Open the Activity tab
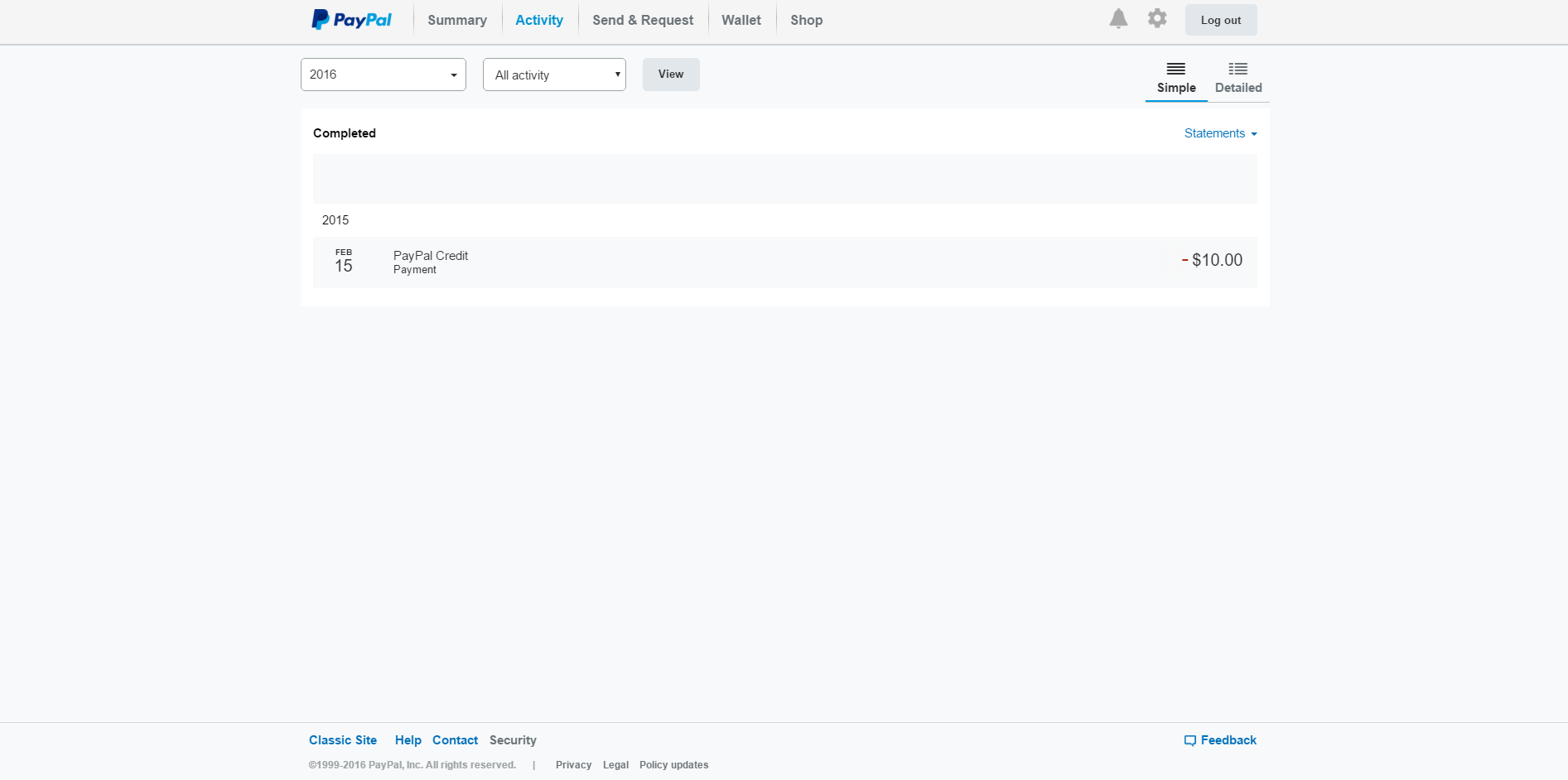Image resolution: width=1568 pixels, height=780 pixels. coord(539,20)
